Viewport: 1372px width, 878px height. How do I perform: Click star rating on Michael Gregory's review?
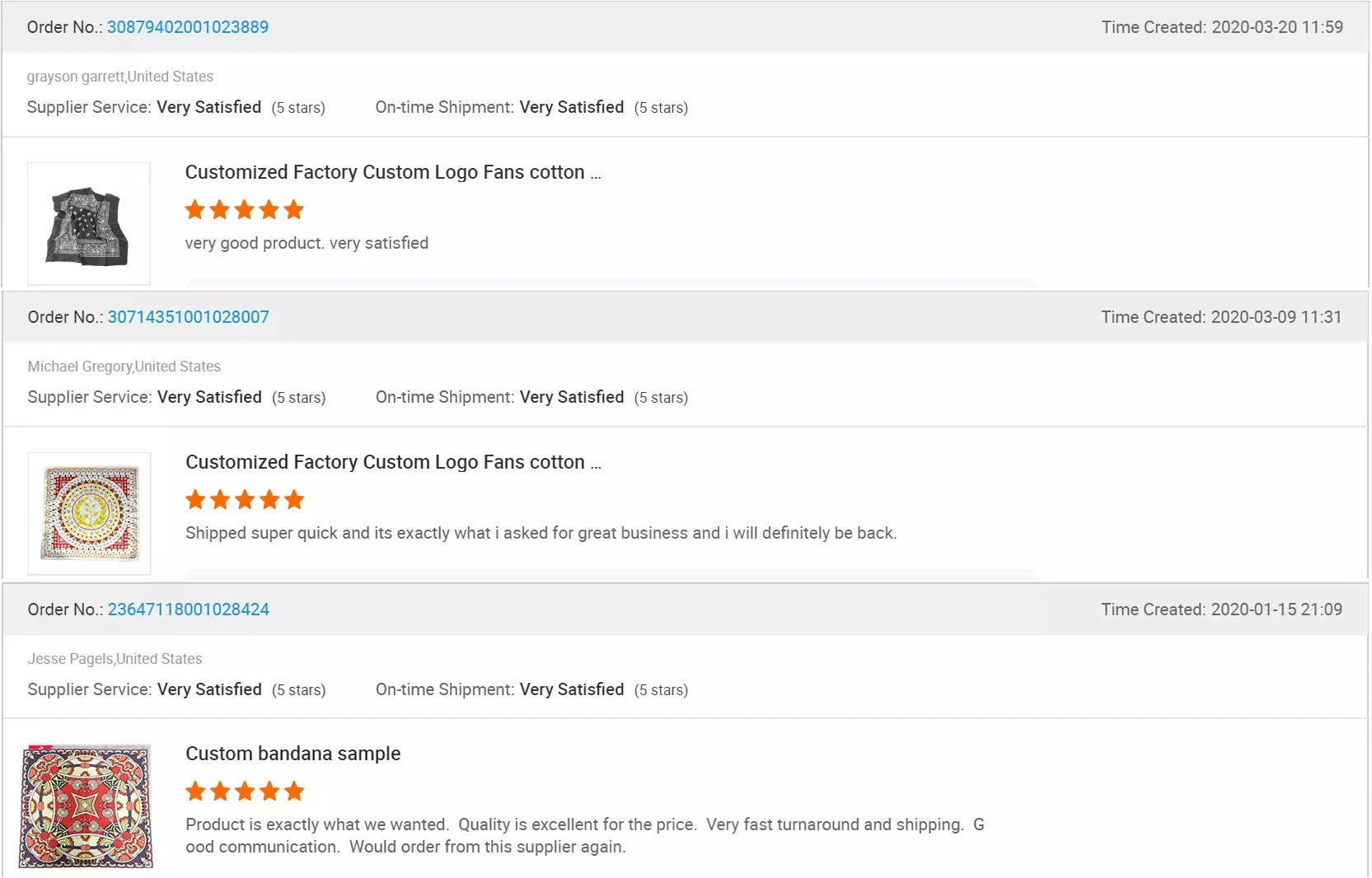[245, 500]
